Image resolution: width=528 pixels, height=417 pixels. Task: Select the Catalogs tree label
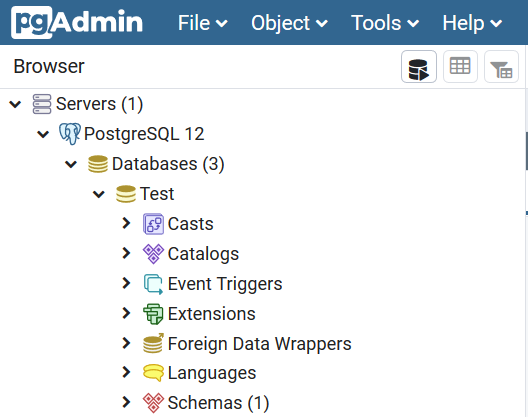[203, 254]
